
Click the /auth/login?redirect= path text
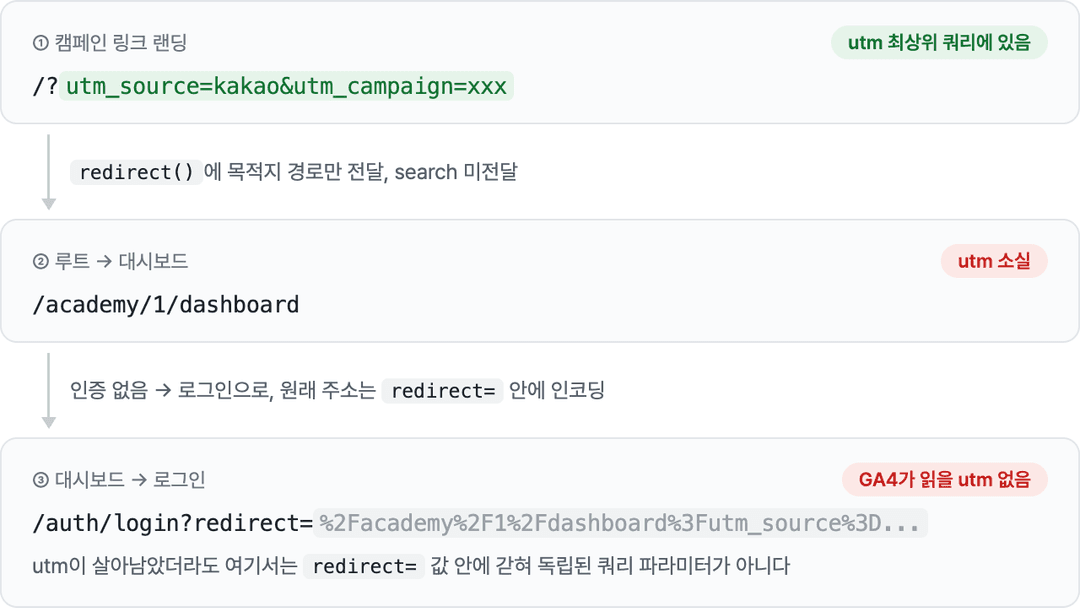click(172, 523)
